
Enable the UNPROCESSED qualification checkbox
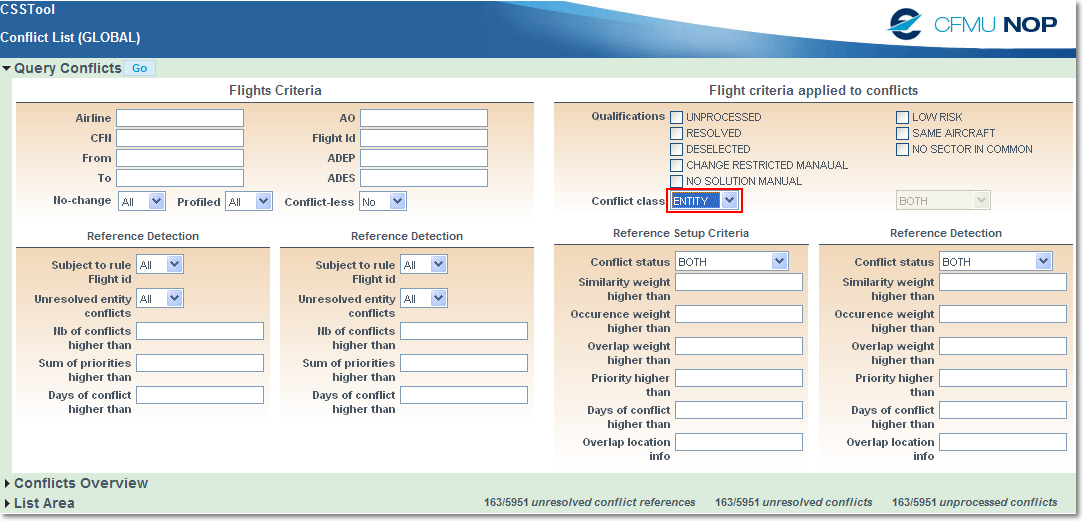pos(677,117)
